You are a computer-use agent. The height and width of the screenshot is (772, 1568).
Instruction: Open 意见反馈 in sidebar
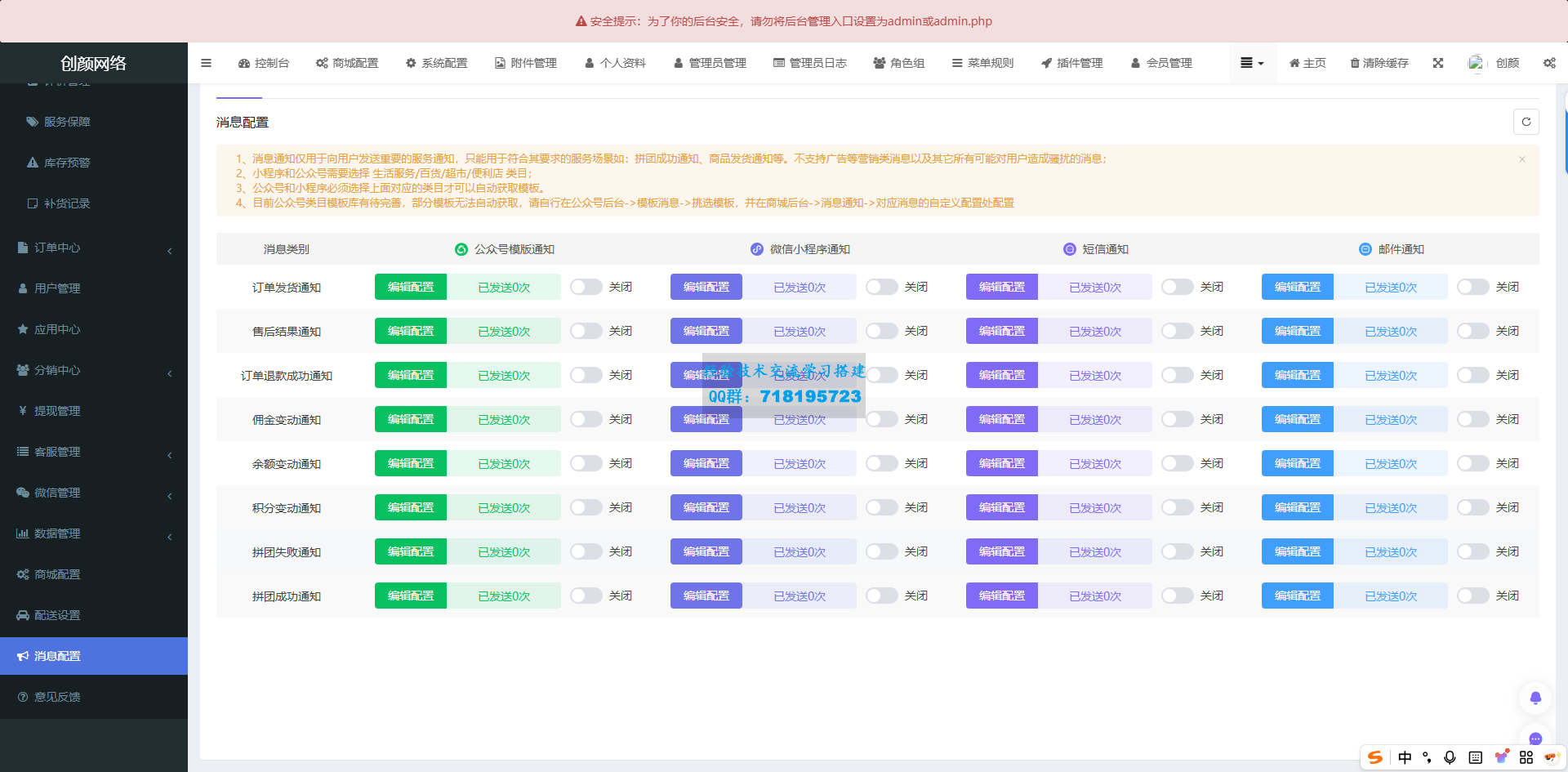[x=94, y=697]
